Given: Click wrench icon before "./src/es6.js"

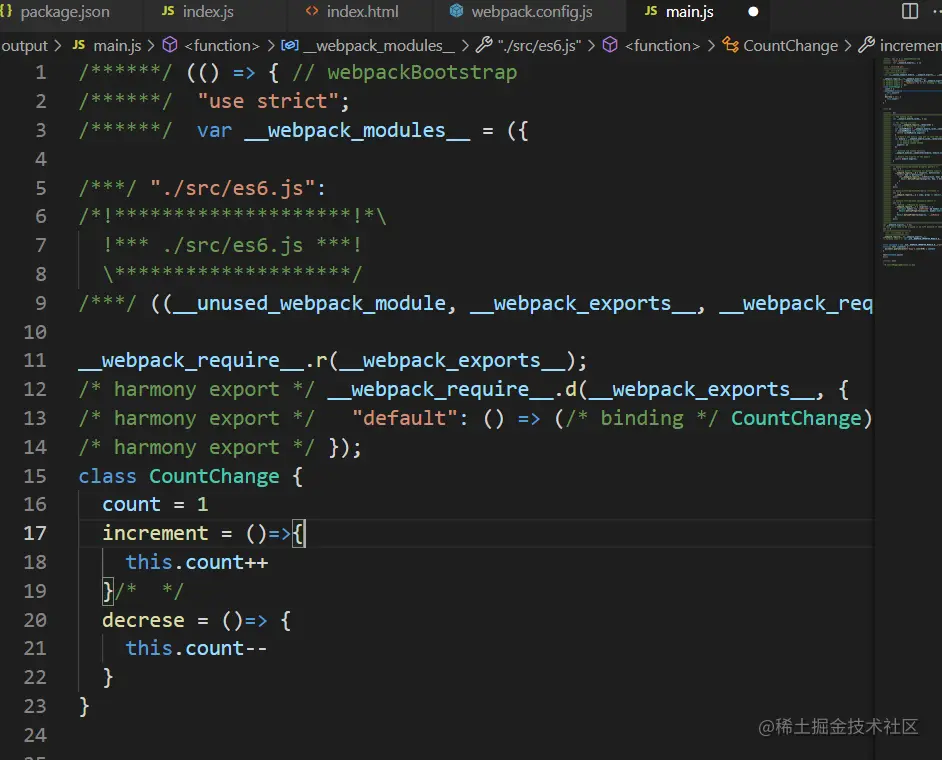Looking at the screenshot, I should click(x=484, y=45).
